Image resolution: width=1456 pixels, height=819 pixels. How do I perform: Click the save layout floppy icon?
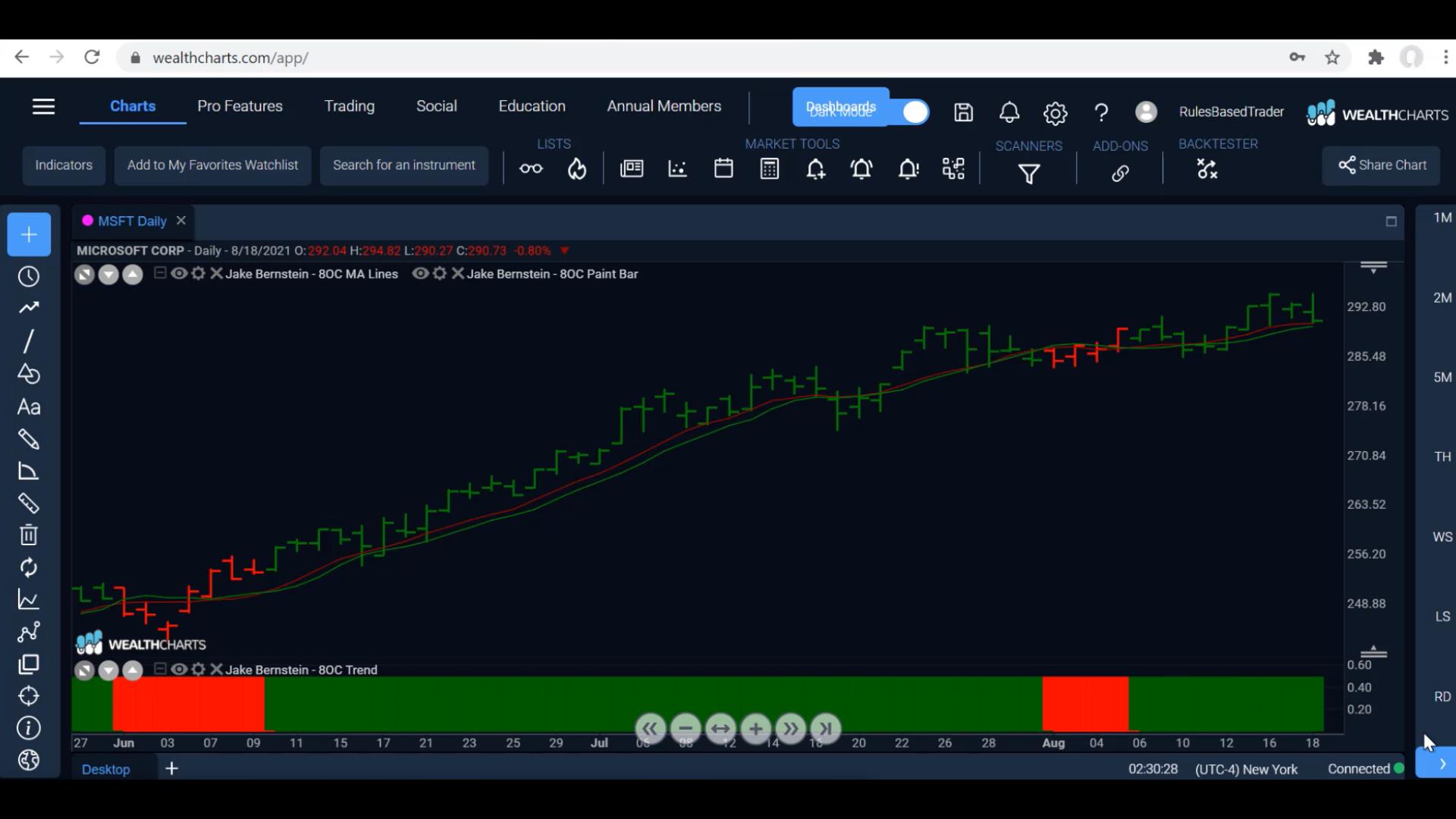point(963,113)
